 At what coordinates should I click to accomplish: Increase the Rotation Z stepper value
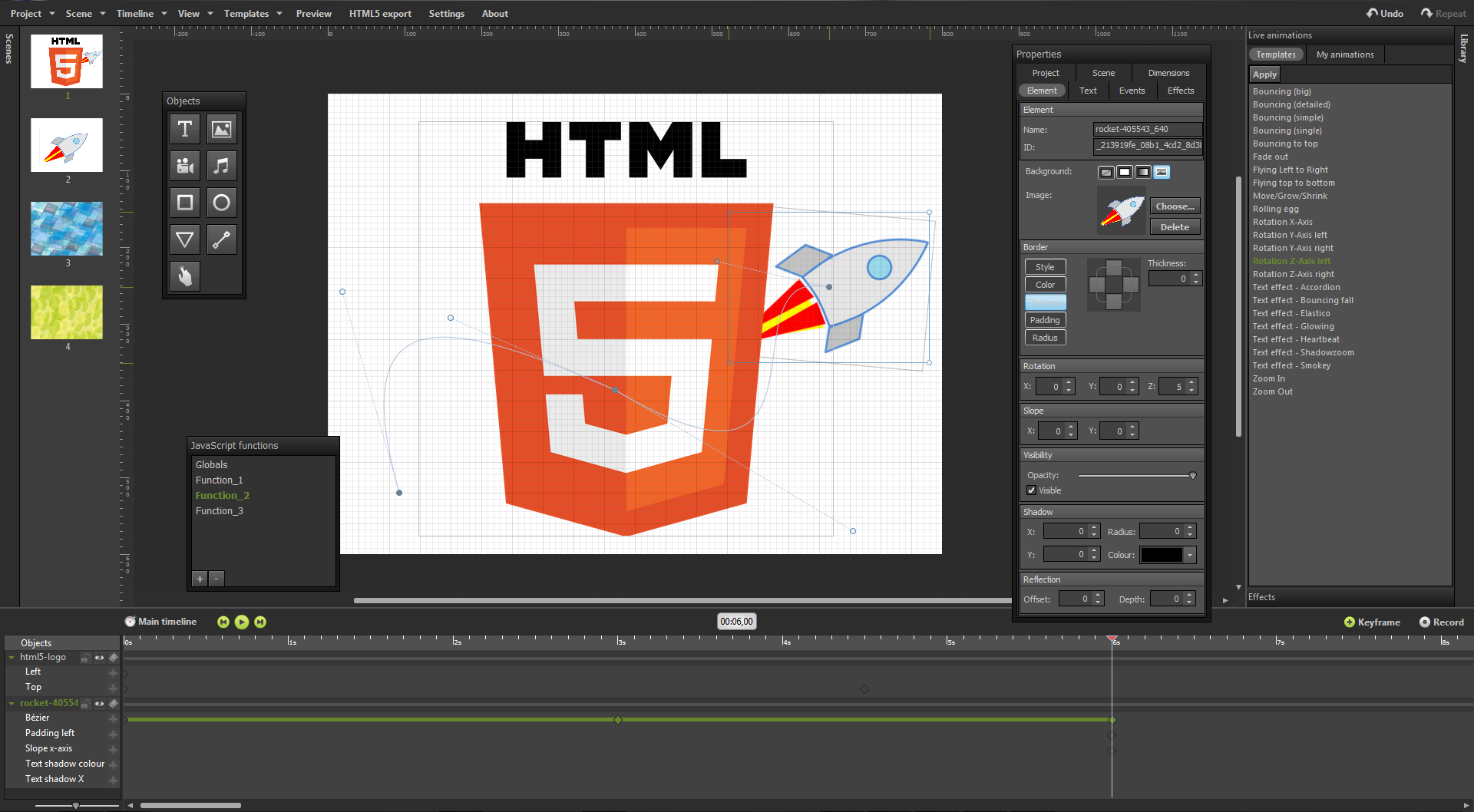coord(1191,383)
